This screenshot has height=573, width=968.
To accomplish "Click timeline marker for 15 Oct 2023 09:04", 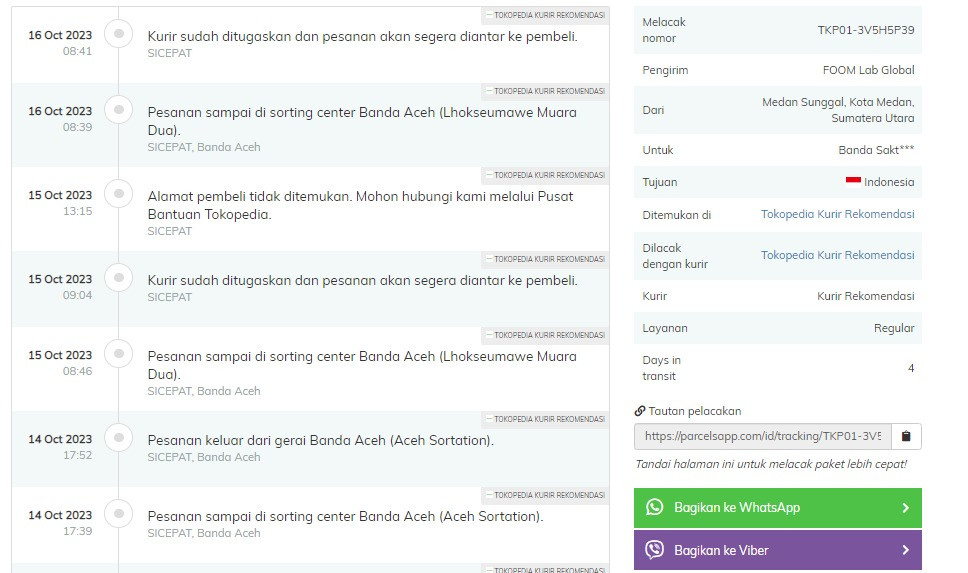I will pyautogui.click(x=119, y=277).
